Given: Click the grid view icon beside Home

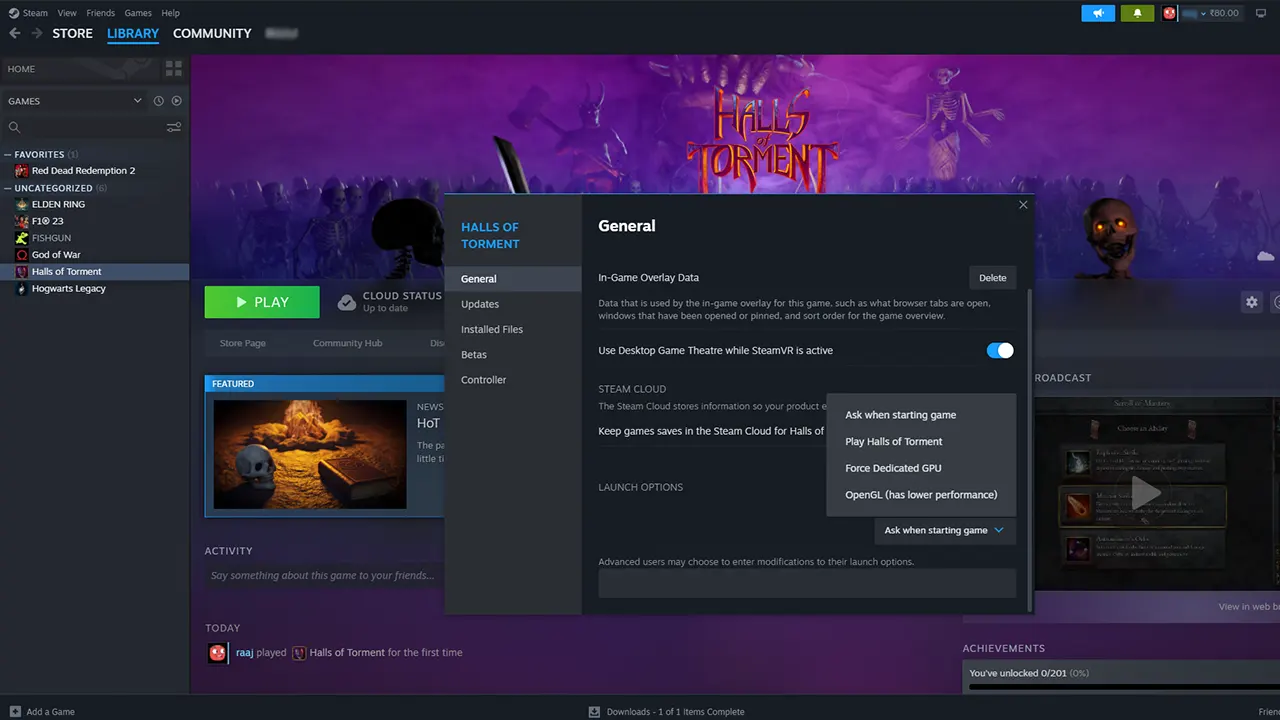Looking at the screenshot, I should (173, 69).
